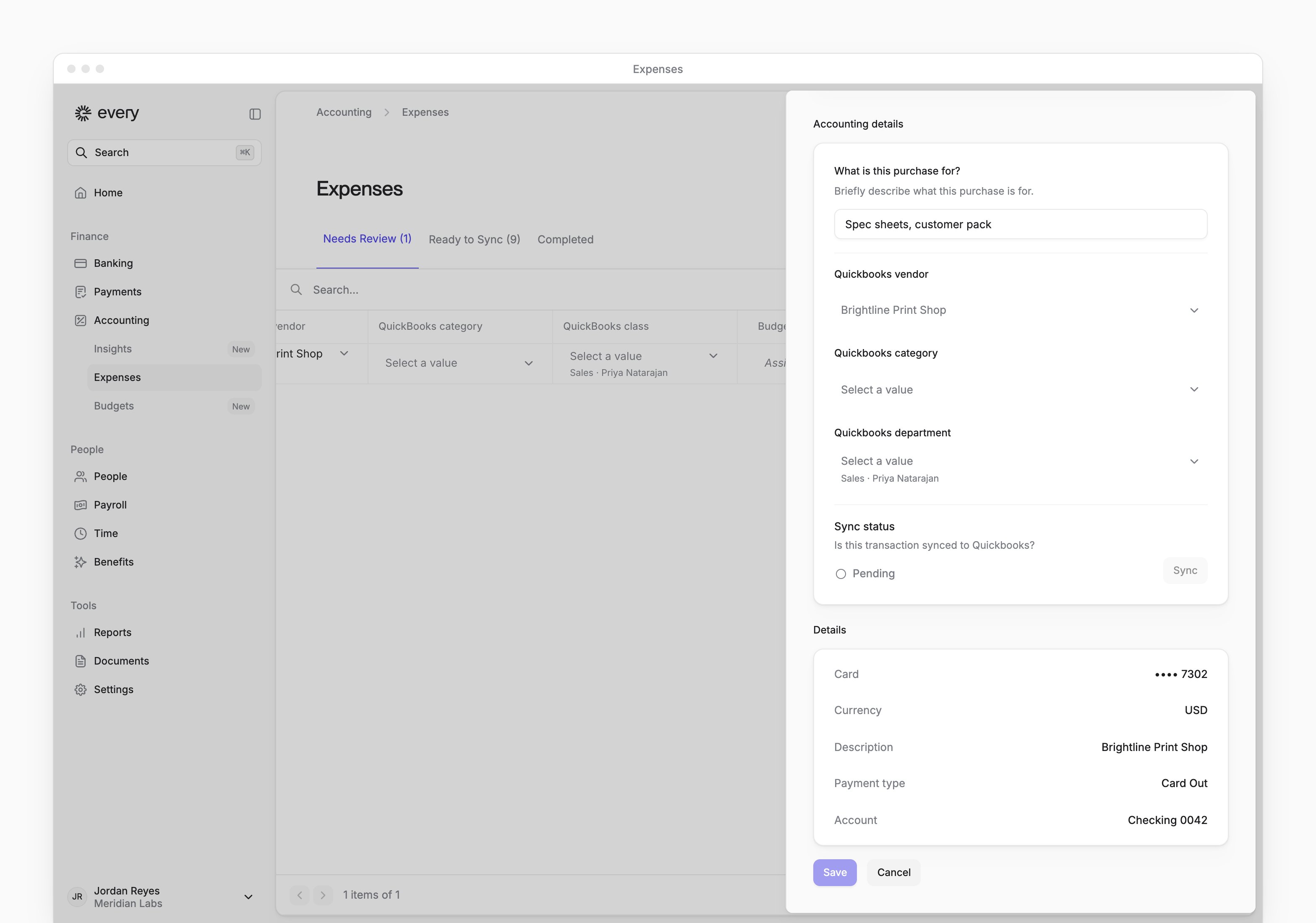Open the table QuickBooks class dropdown
1316x923 pixels.
(644, 364)
